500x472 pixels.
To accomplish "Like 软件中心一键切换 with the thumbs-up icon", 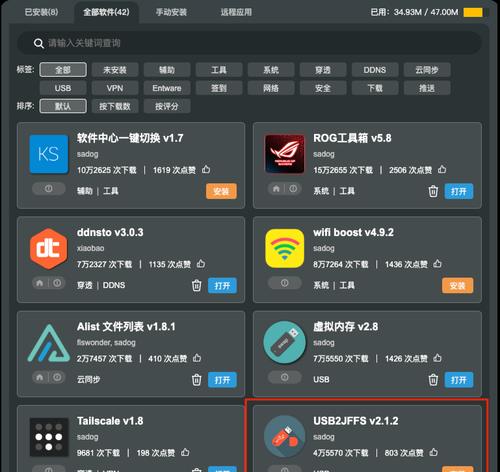I will tap(206, 169).
